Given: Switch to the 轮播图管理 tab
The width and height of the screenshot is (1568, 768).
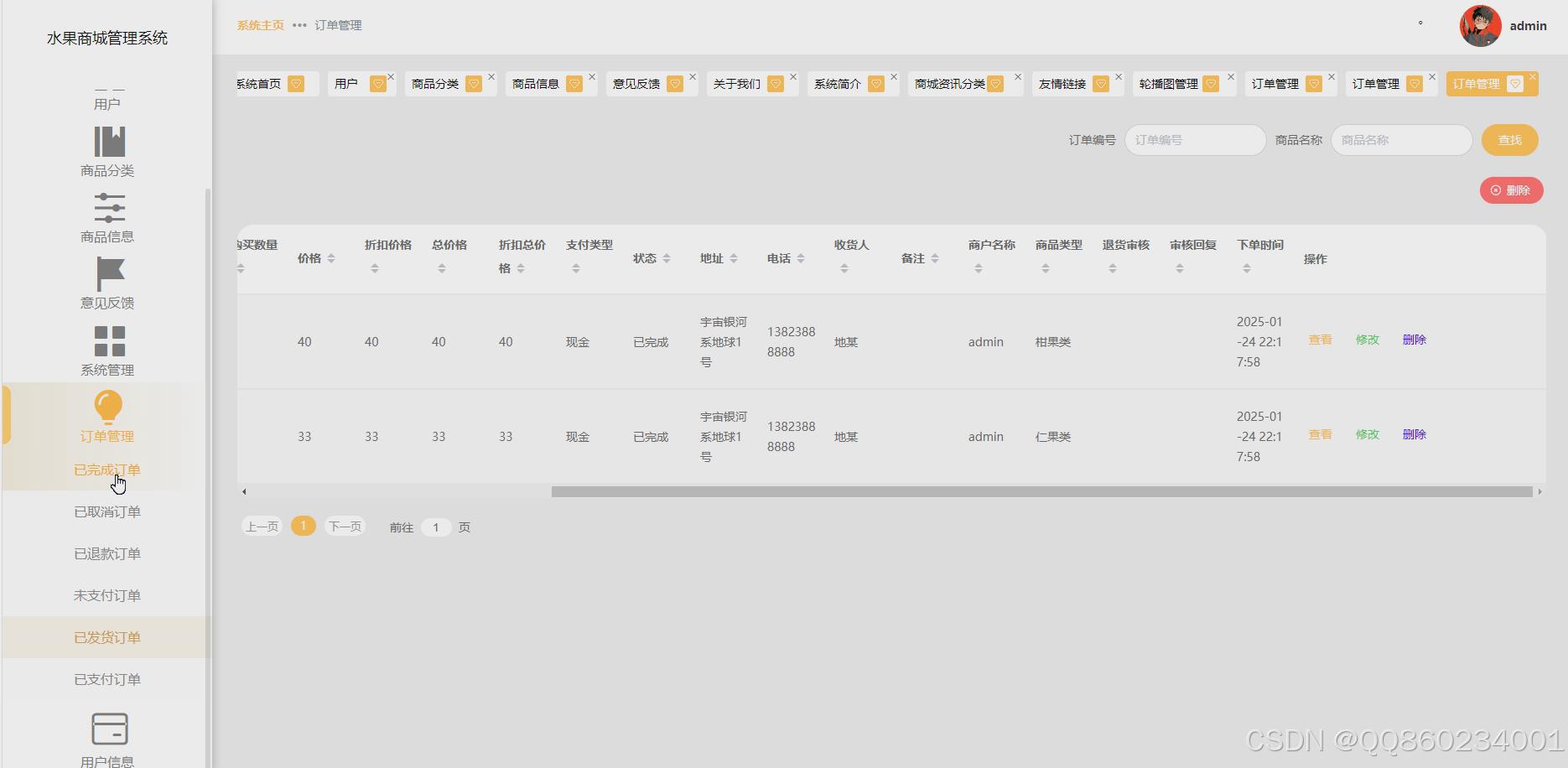Looking at the screenshot, I should [x=1169, y=84].
